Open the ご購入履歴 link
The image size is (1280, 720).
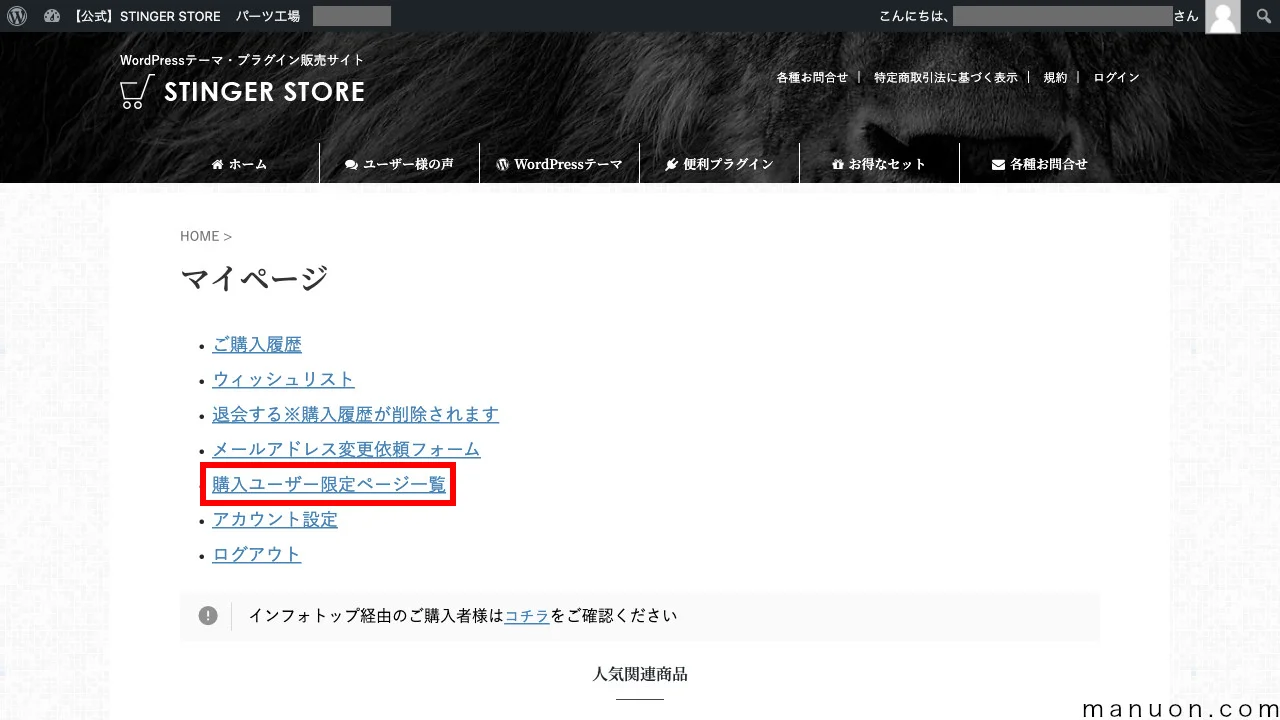tap(257, 344)
